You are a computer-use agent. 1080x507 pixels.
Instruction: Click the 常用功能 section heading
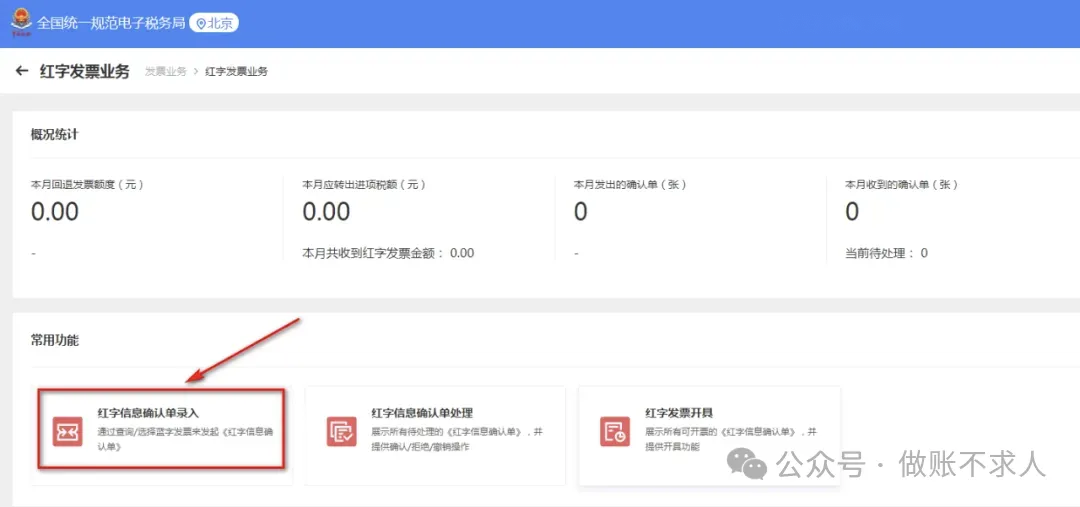(x=54, y=340)
